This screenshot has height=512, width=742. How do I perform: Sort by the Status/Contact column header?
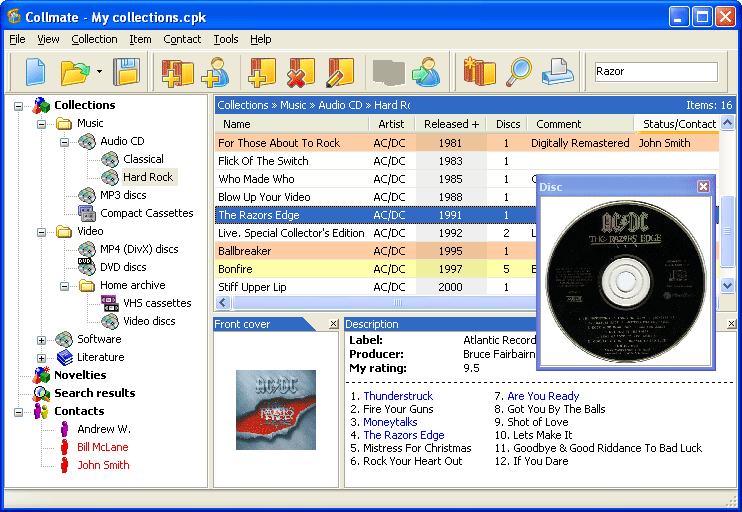[x=678, y=124]
